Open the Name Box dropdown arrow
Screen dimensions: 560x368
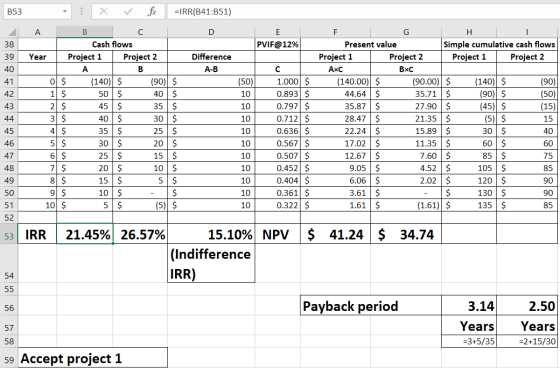[x=65, y=11]
